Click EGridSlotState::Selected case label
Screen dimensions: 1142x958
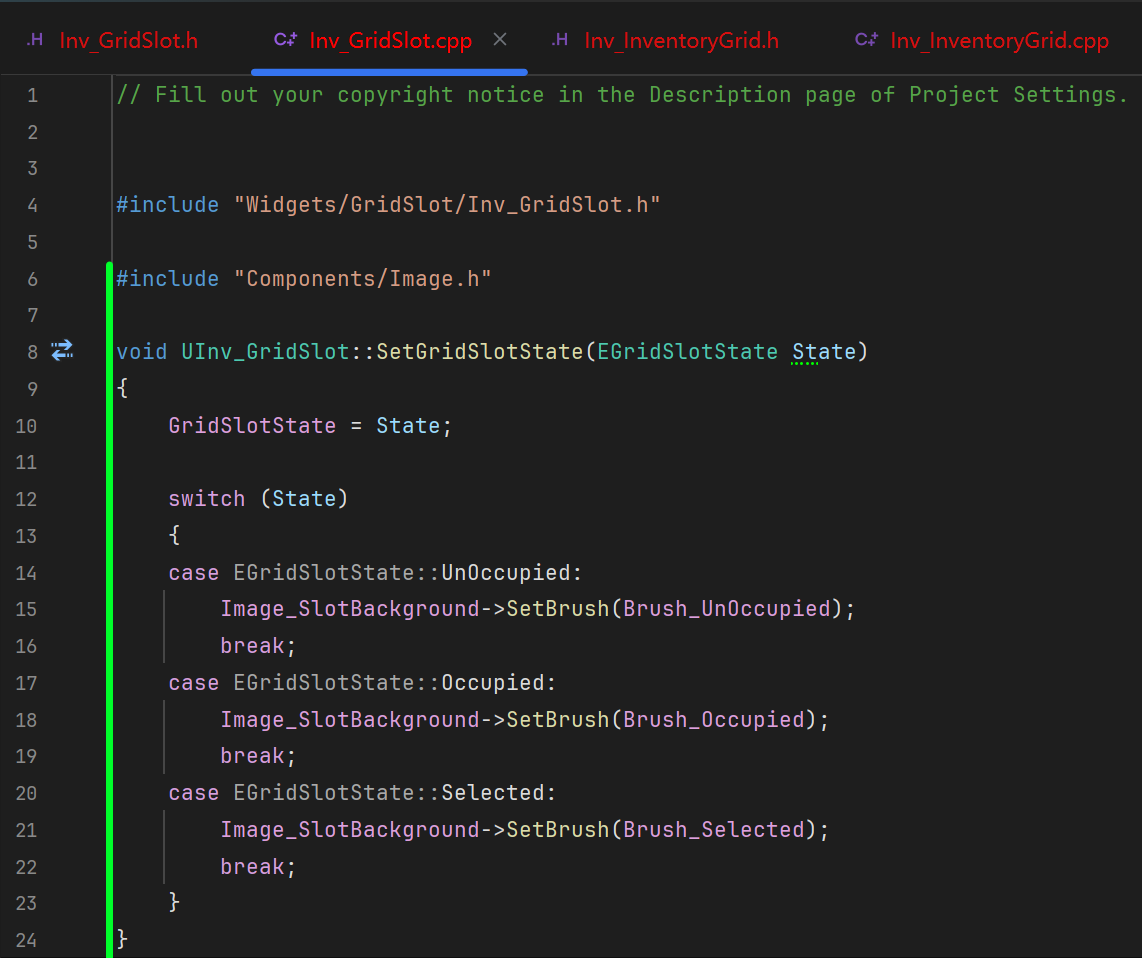[389, 793]
